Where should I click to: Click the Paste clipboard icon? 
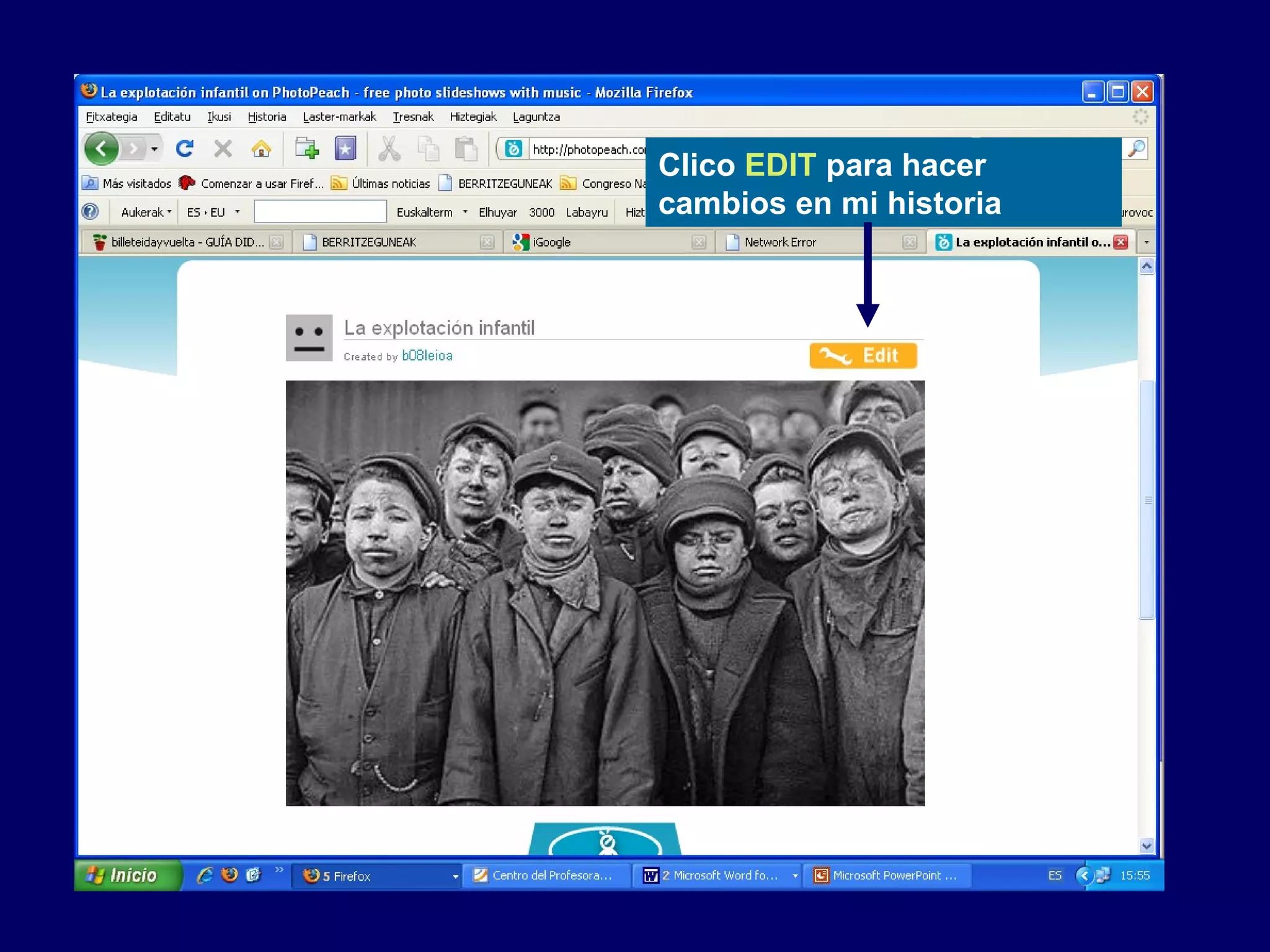[465, 149]
